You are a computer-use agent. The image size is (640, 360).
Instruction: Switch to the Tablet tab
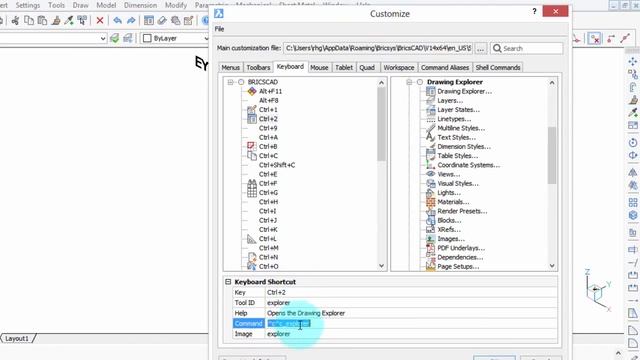344,67
